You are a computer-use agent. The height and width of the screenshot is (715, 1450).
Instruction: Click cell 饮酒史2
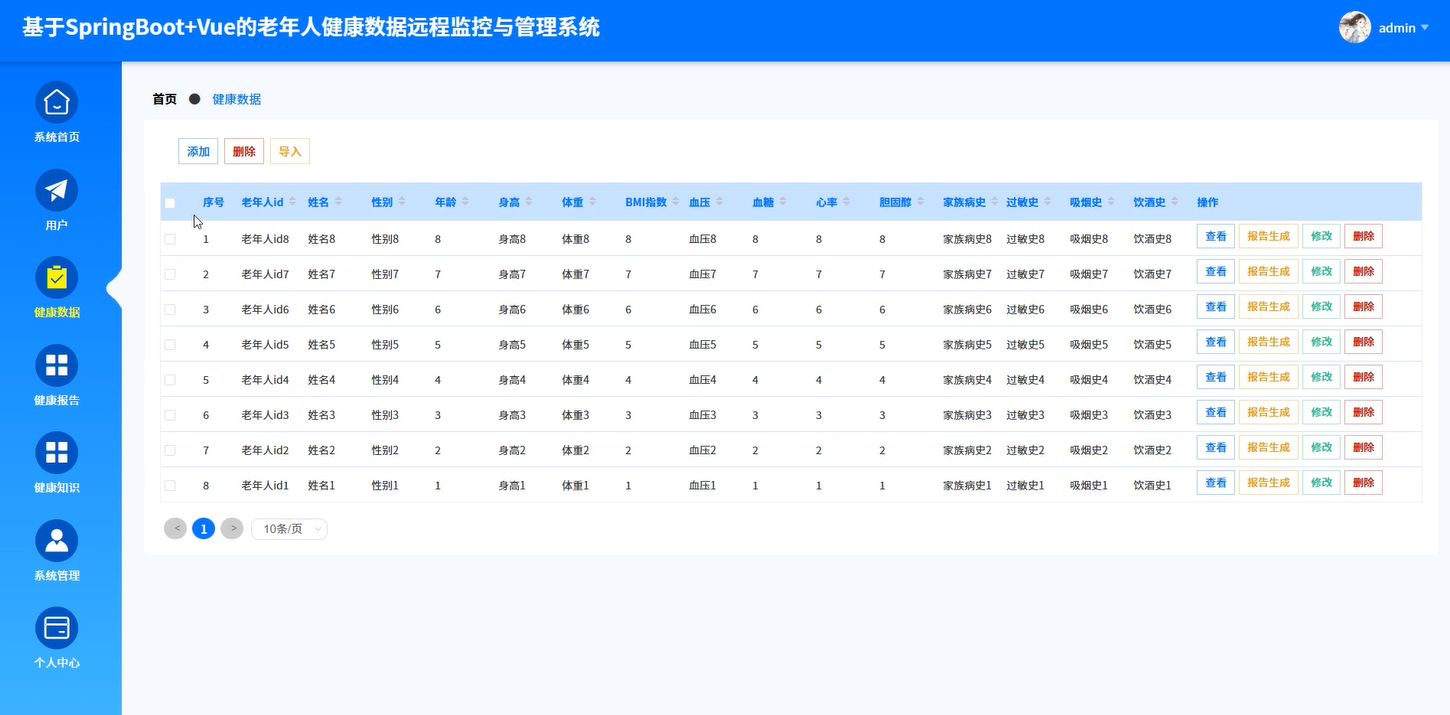tap(1152, 450)
